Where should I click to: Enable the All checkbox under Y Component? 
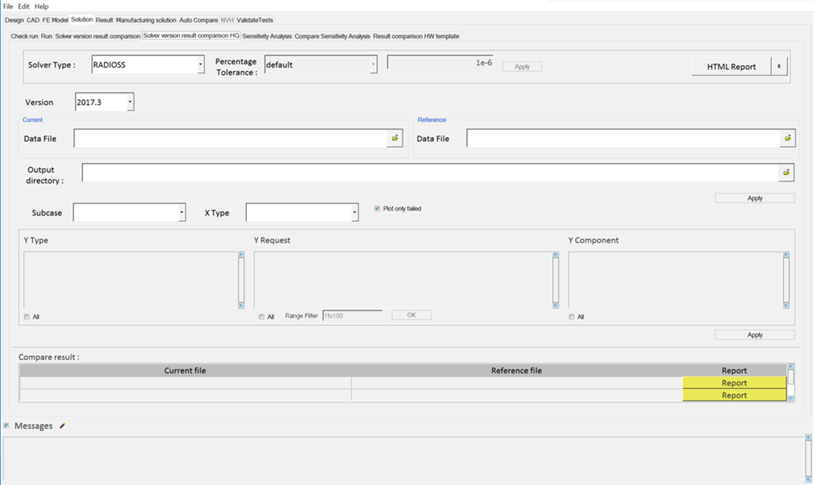[x=571, y=317]
